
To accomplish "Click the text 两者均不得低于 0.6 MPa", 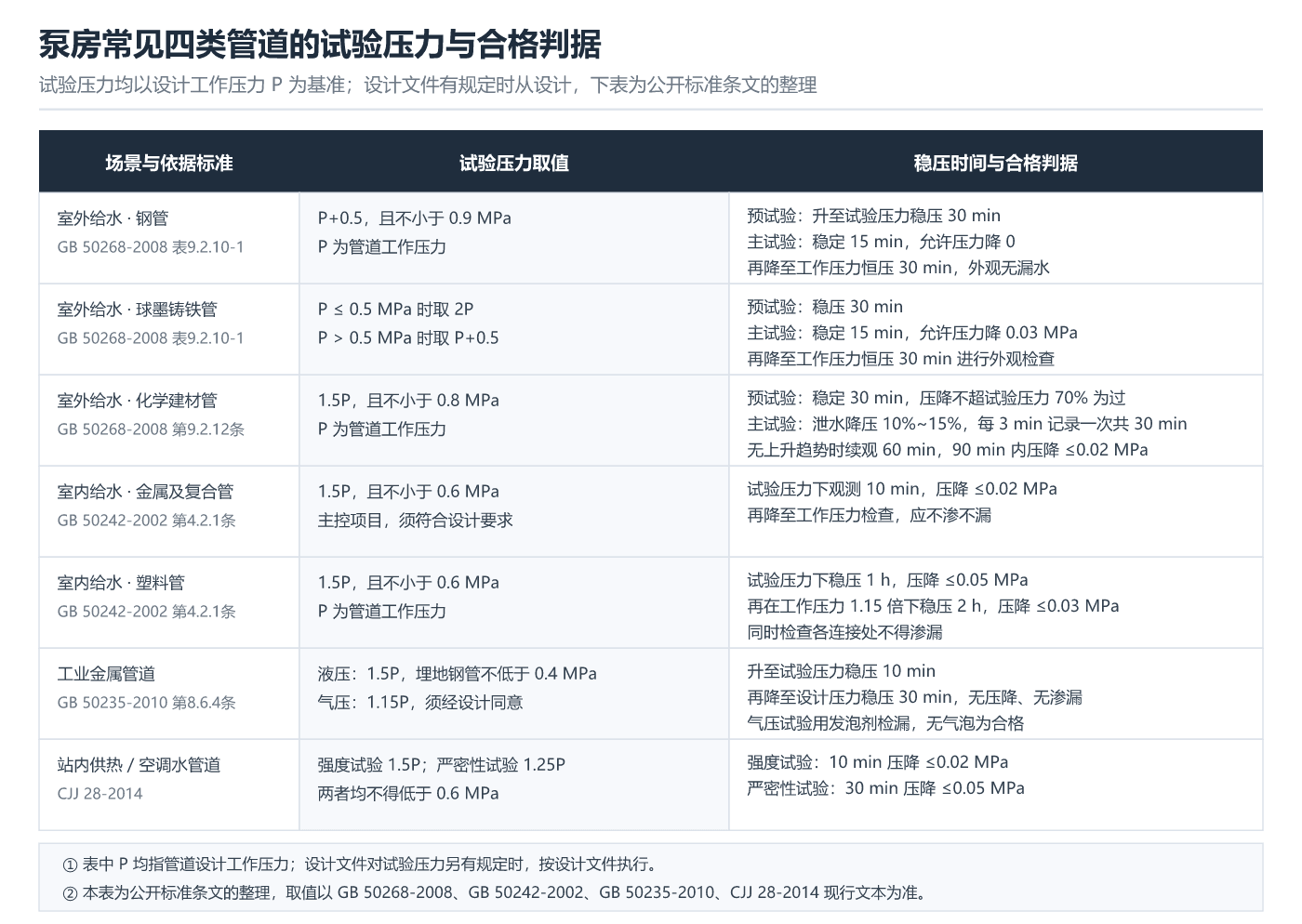I will point(408,794).
